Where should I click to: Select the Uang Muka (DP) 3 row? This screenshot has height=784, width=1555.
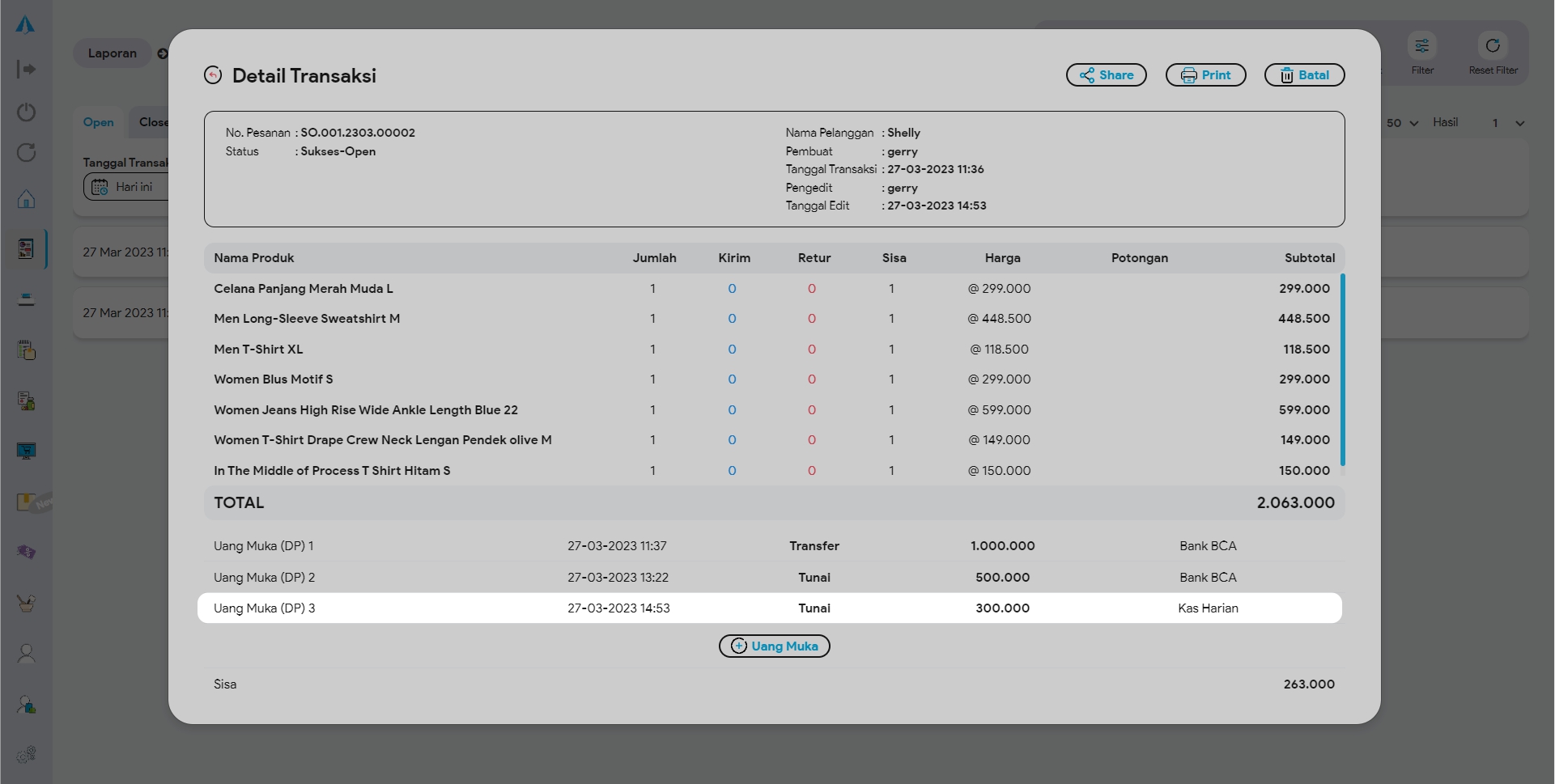769,608
